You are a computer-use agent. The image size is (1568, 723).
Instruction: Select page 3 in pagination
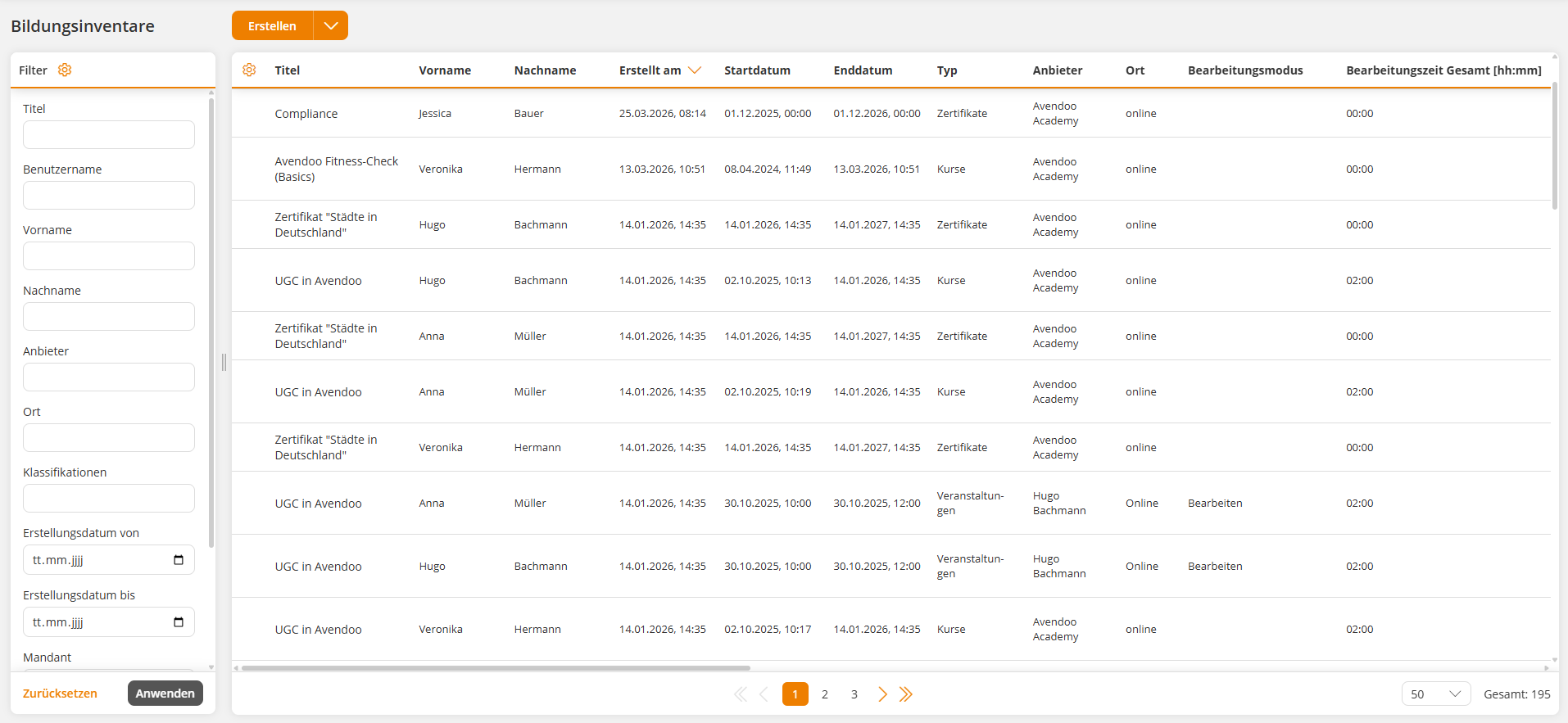pos(854,694)
